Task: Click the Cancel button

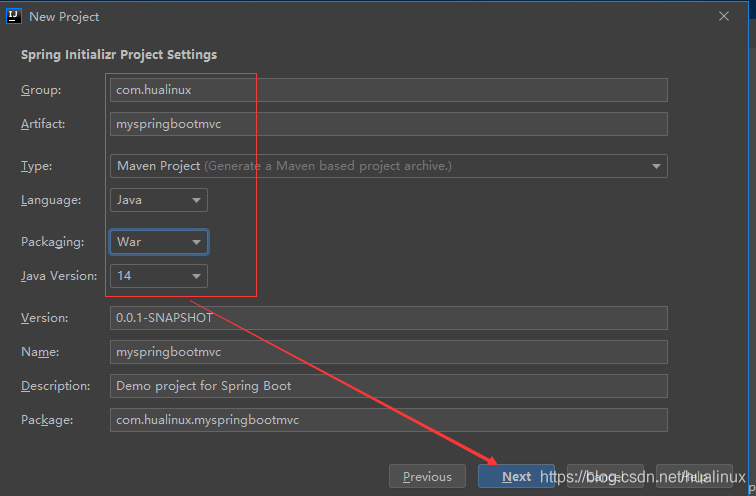Action: (x=605, y=476)
